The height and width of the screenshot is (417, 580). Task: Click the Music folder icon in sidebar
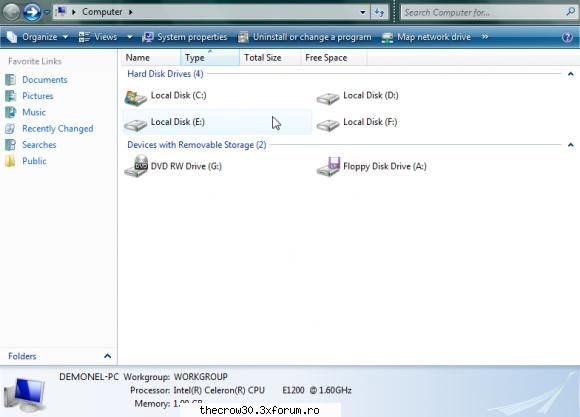point(10,112)
